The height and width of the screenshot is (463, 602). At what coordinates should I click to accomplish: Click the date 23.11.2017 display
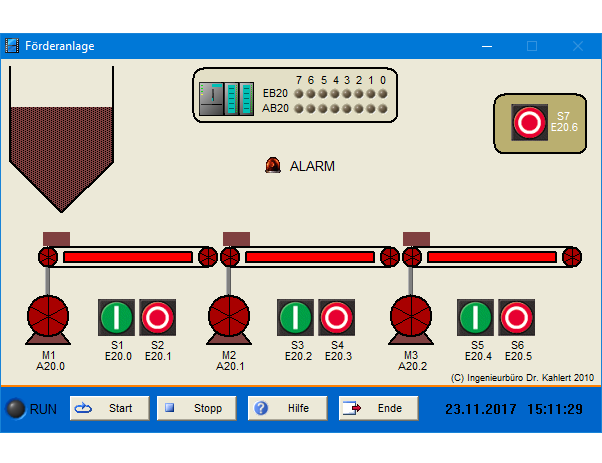(481, 409)
